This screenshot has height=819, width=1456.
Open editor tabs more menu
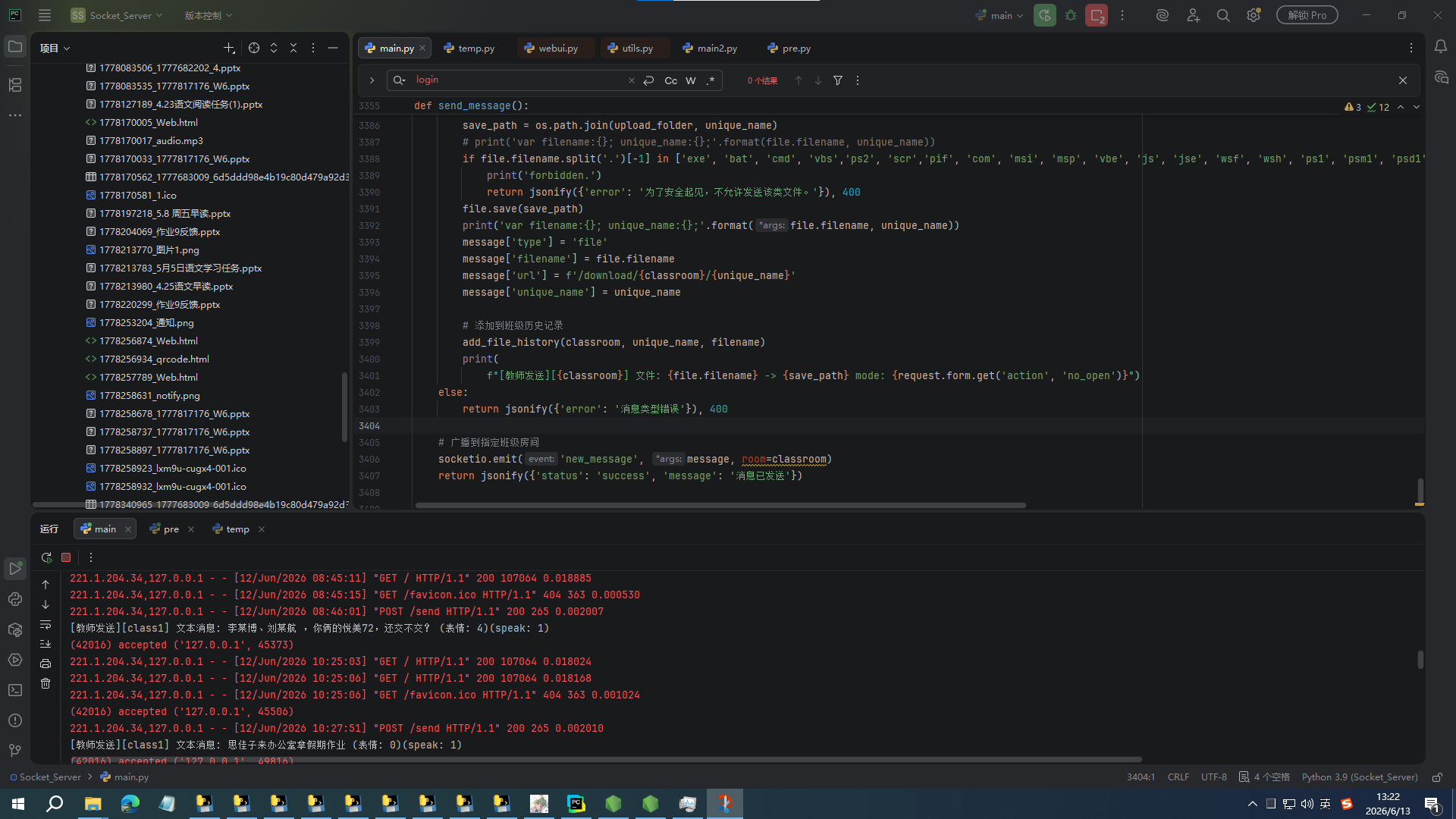pos(1411,48)
